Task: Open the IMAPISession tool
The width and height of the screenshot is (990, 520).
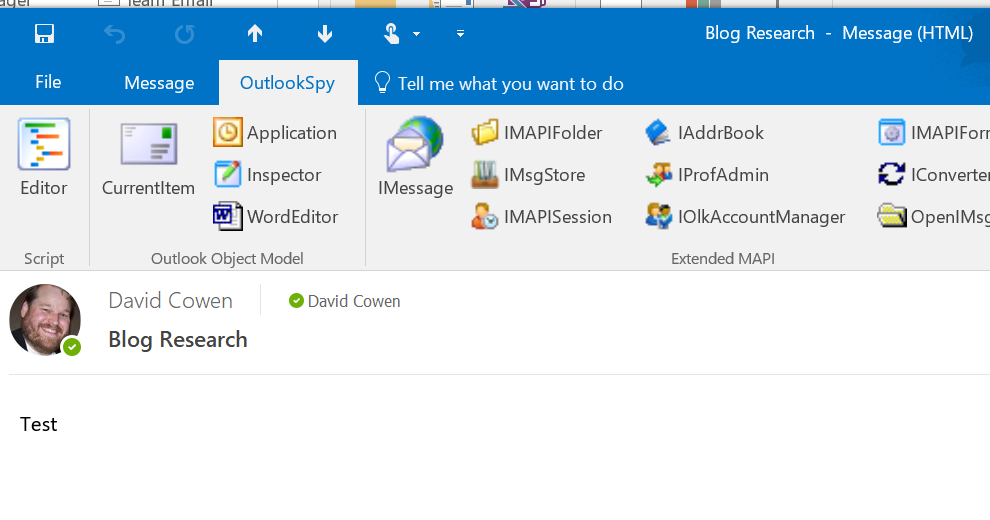Action: point(541,217)
